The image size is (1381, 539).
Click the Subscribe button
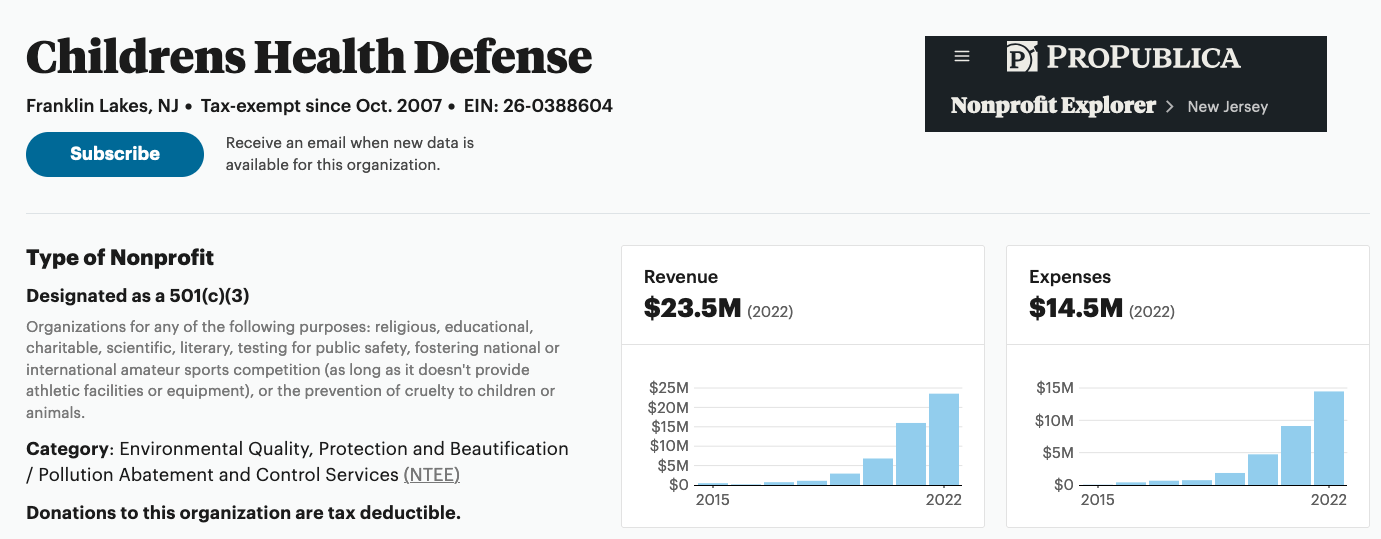115,154
